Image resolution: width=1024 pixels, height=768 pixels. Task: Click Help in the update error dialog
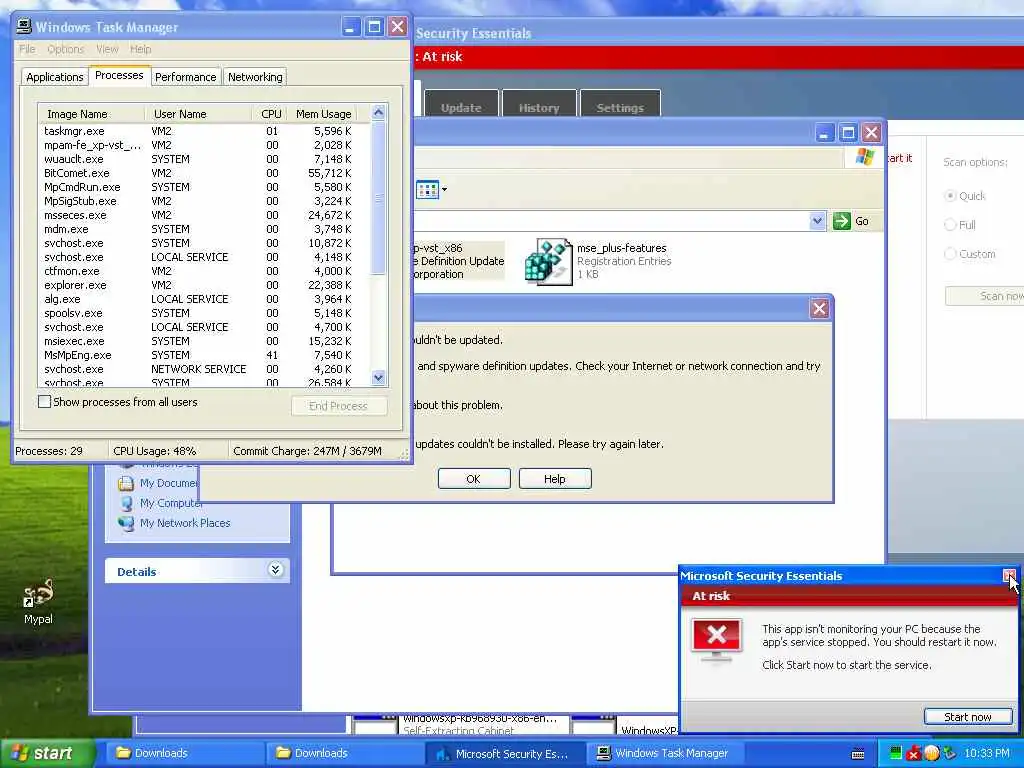click(x=554, y=479)
